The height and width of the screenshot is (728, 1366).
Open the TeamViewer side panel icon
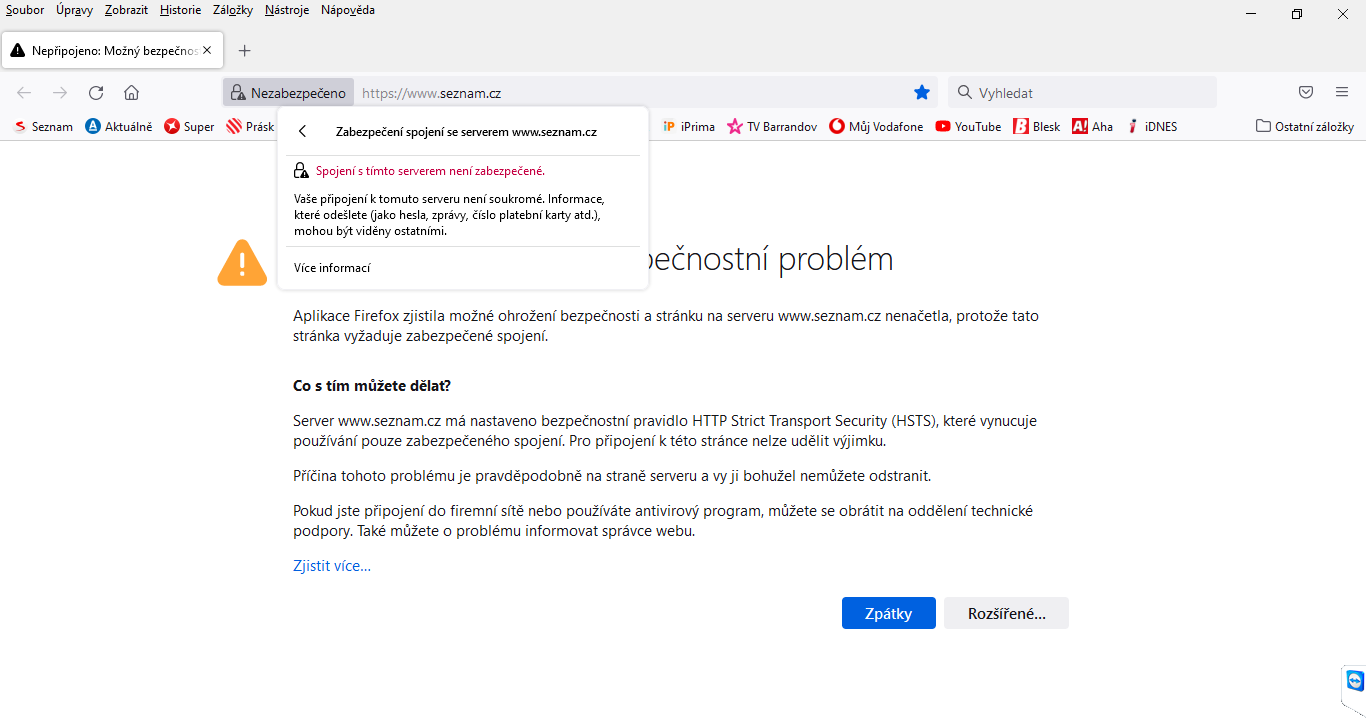pos(1354,681)
